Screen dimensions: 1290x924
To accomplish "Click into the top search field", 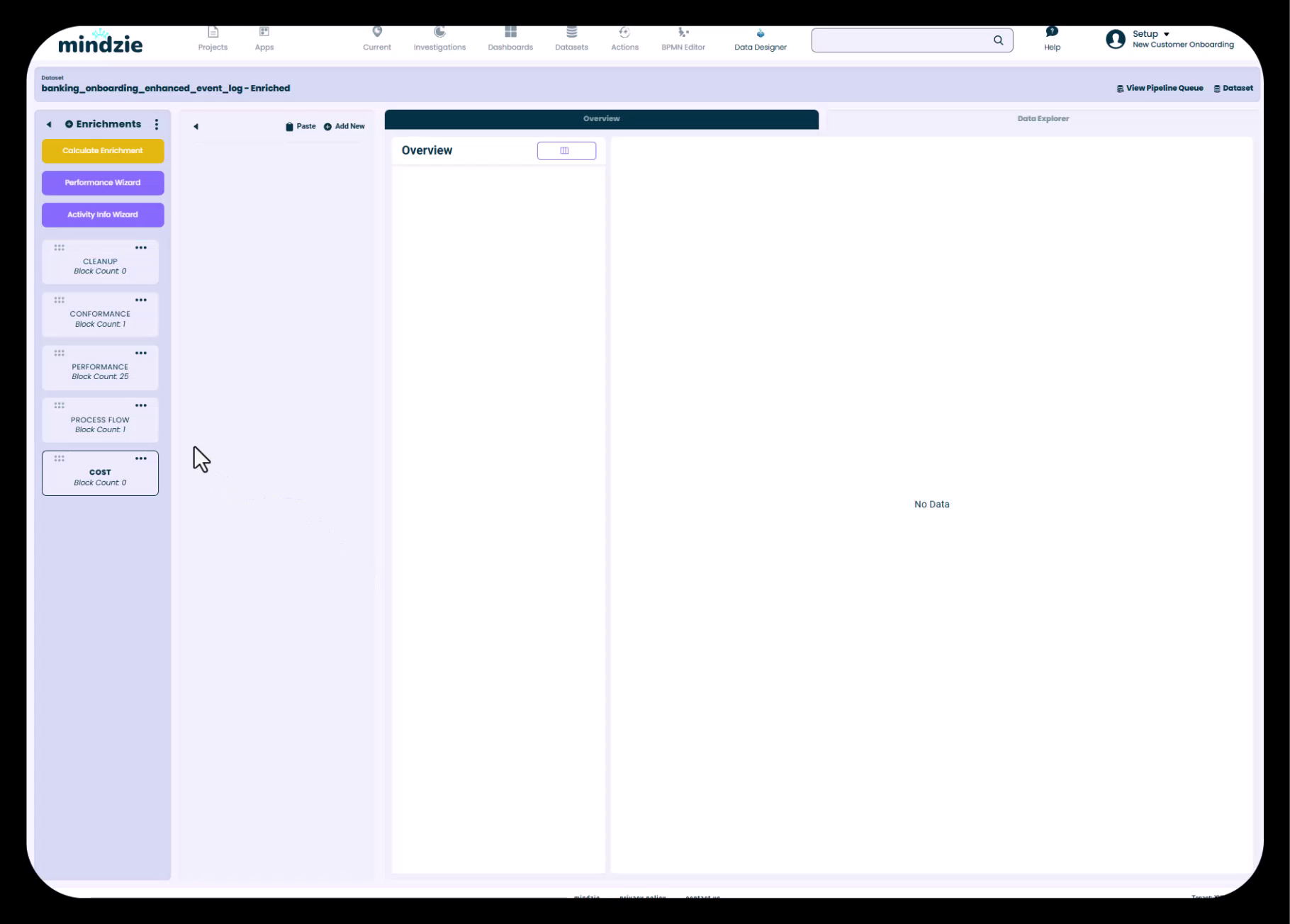I will [900, 40].
